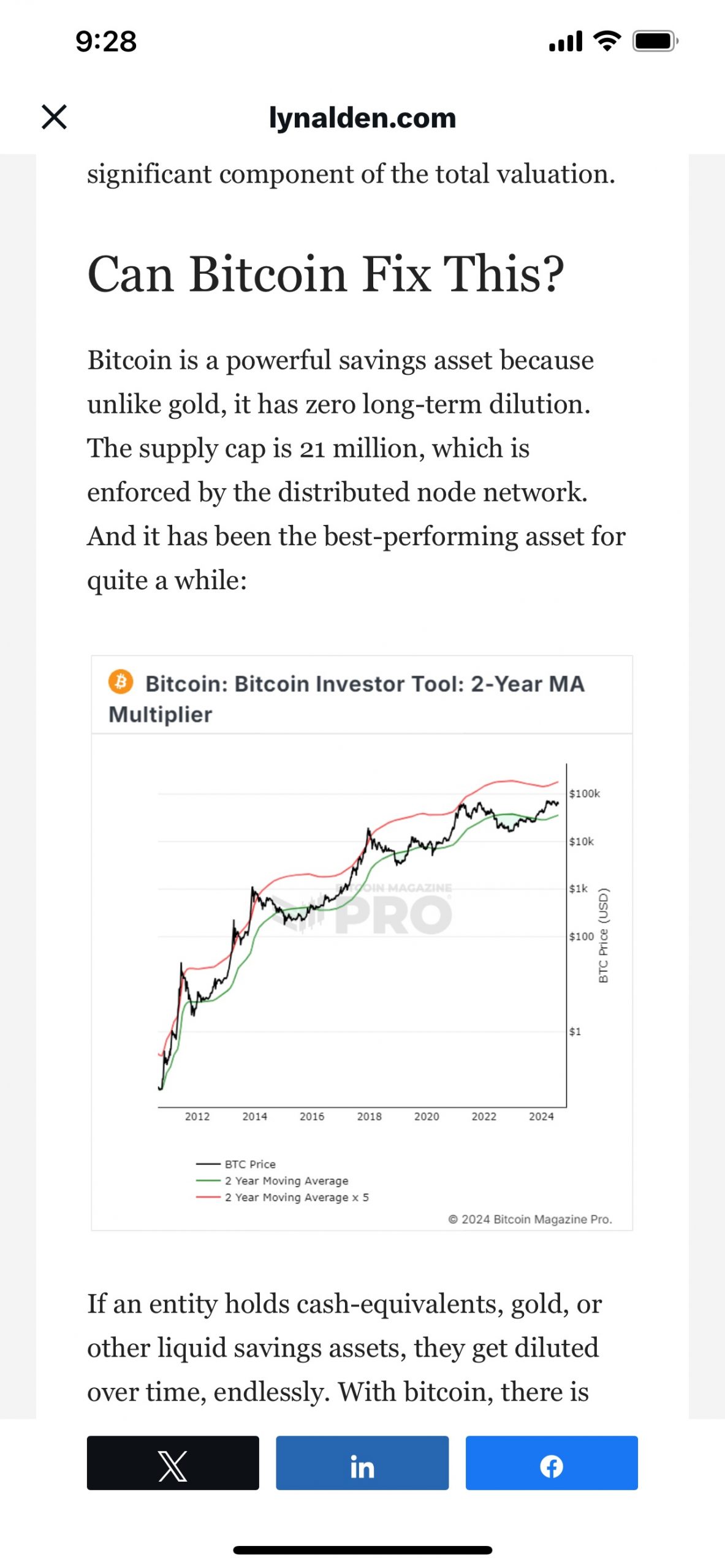
Task: Tap the home indicator bar
Action: pos(362,1550)
